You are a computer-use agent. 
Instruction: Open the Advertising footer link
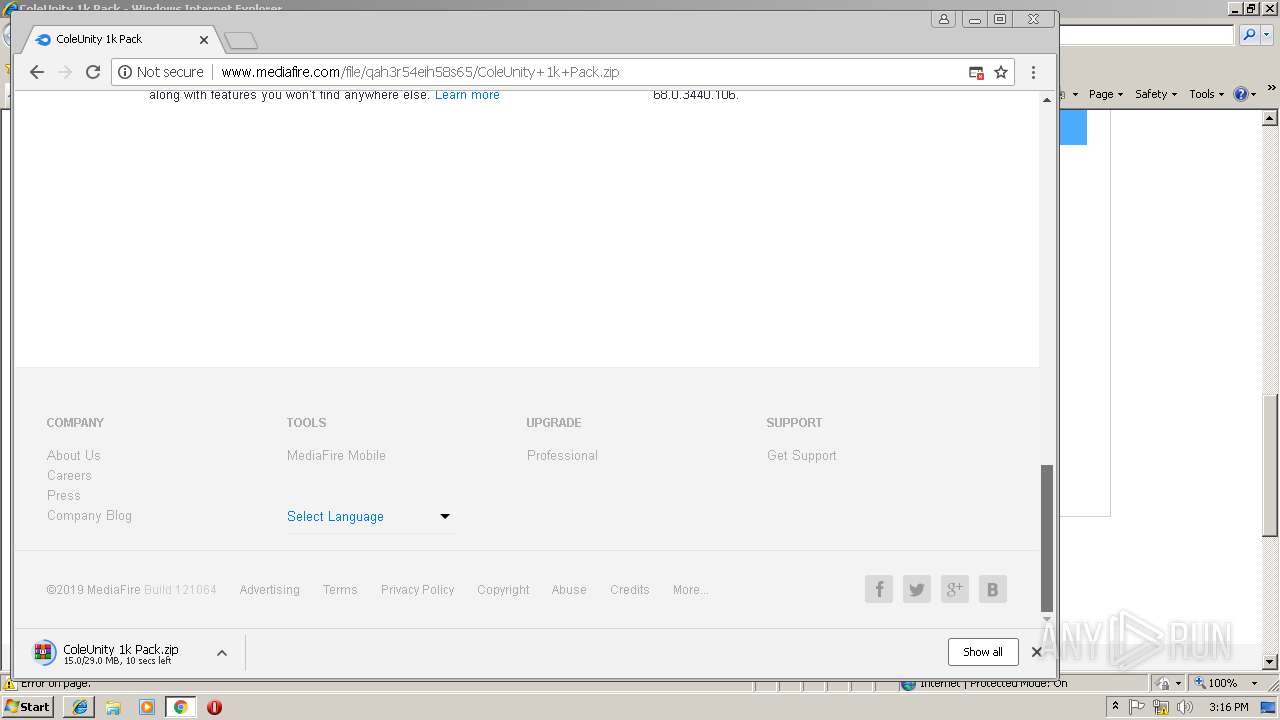(269, 590)
